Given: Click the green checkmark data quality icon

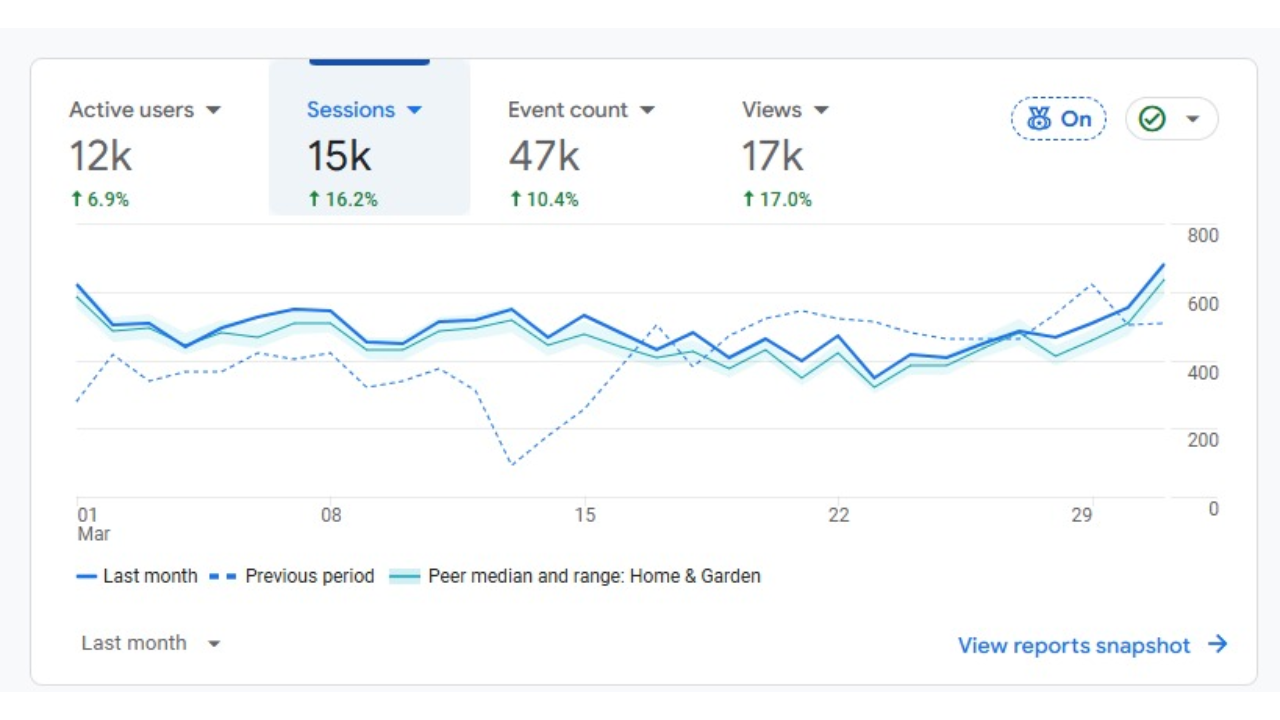Looking at the screenshot, I should point(1153,119).
